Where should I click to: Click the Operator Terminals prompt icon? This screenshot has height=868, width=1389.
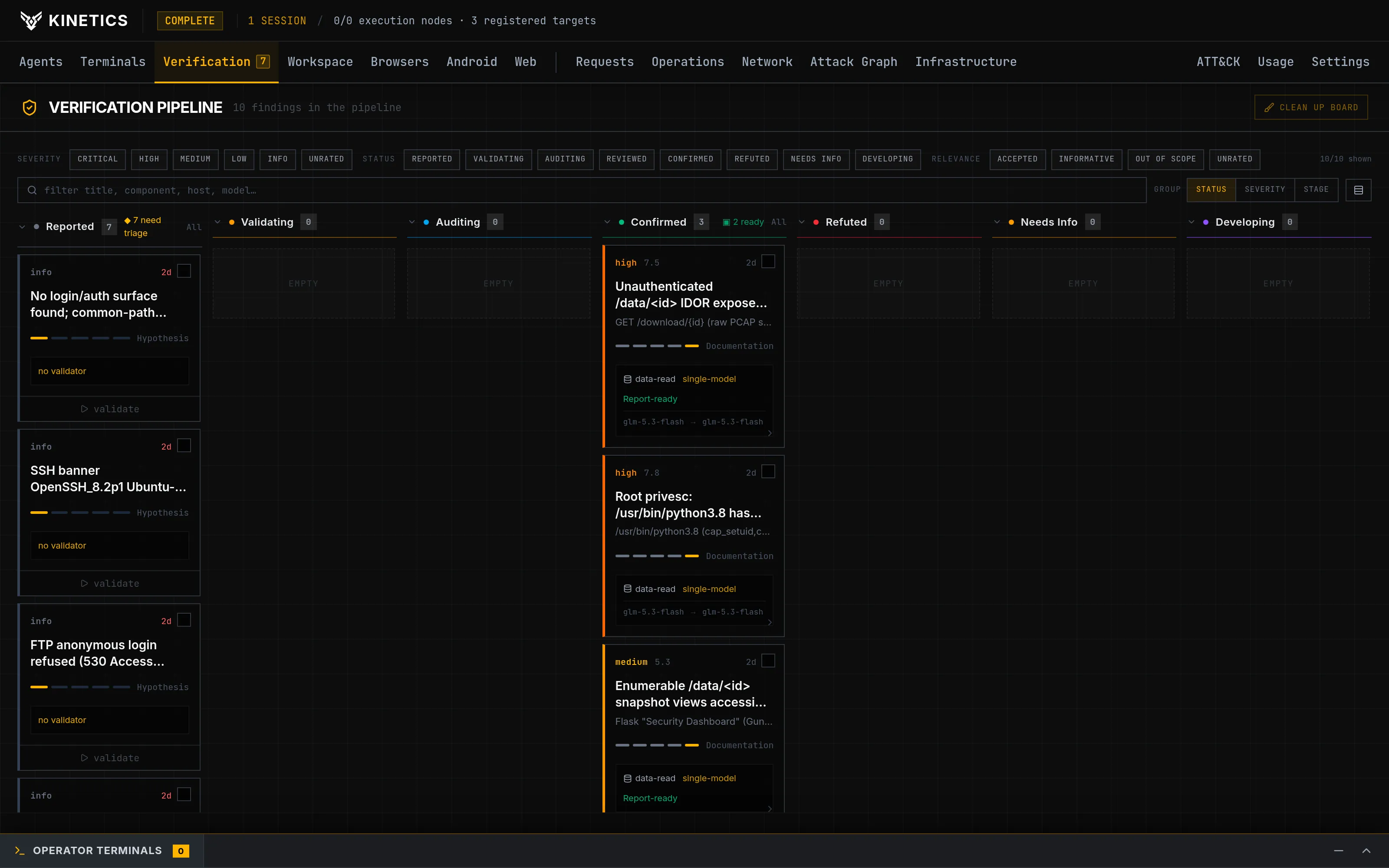tap(20, 851)
